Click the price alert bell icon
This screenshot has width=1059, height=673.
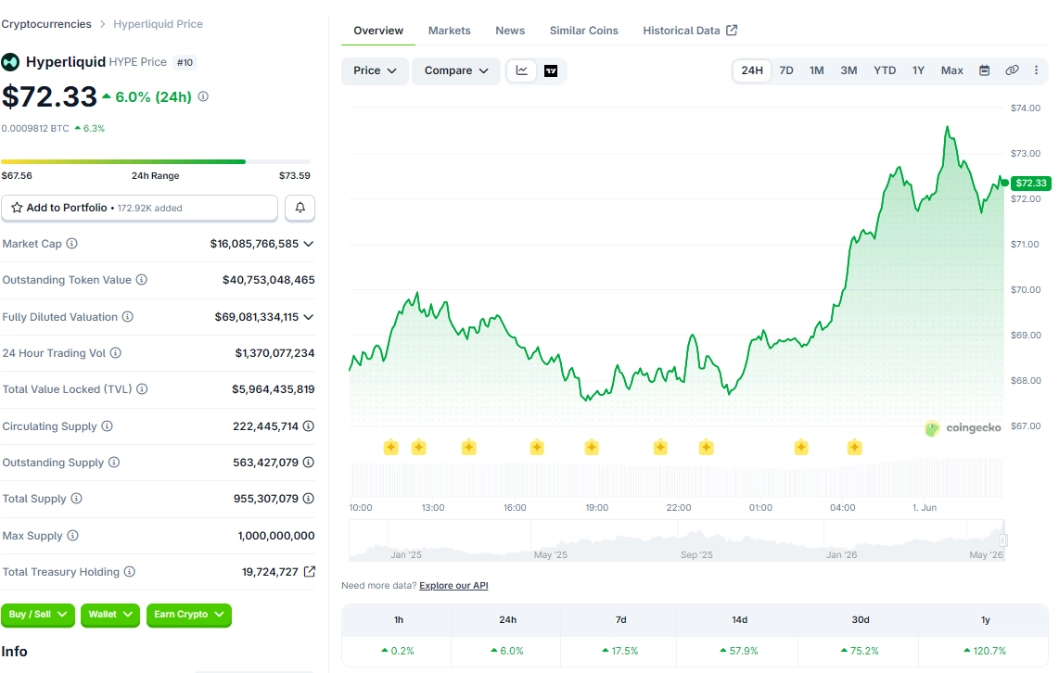pos(300,207)
